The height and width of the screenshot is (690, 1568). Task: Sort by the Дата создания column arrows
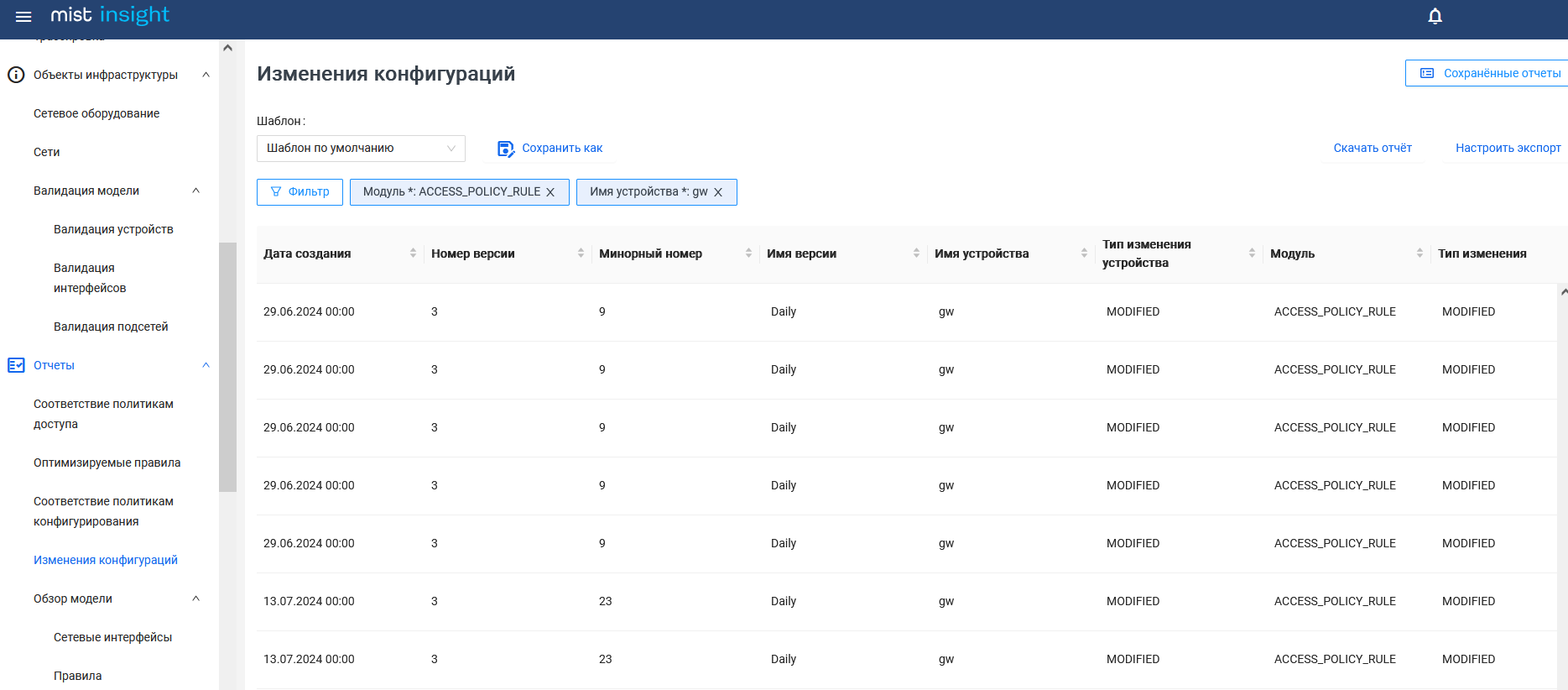coord(413,254)
